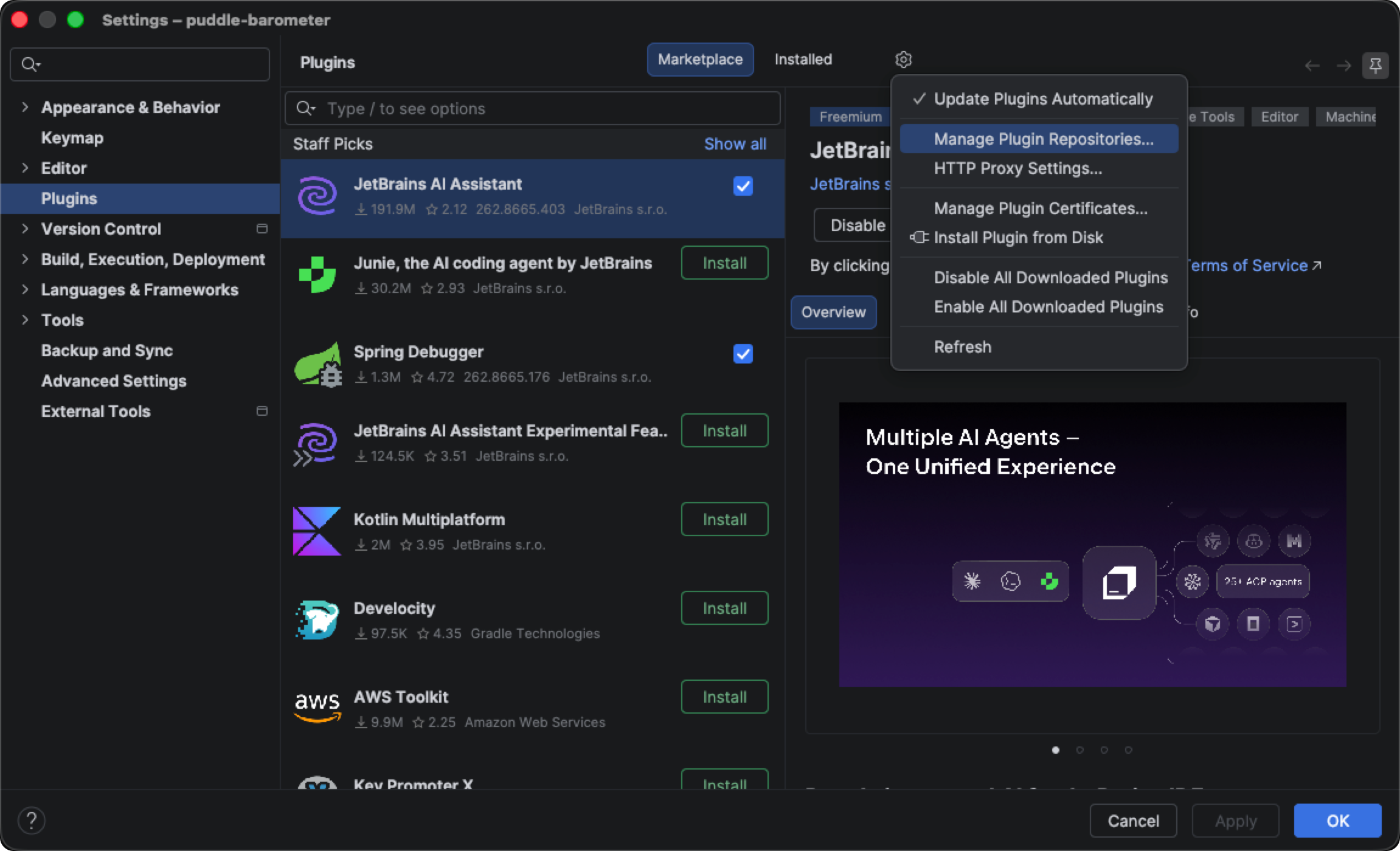This screenshot has height=851, width=1400.
Task: Click the plugin search magnifier icon
Action: point(305,108)
